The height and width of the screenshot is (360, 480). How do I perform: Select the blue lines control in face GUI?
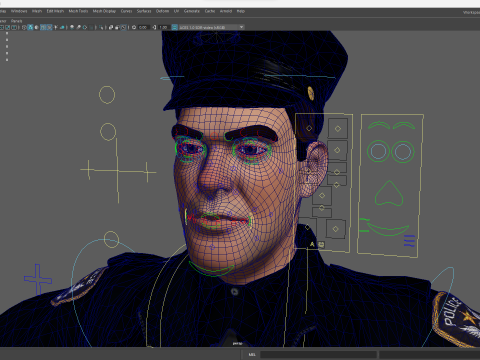tap(409, 241)
